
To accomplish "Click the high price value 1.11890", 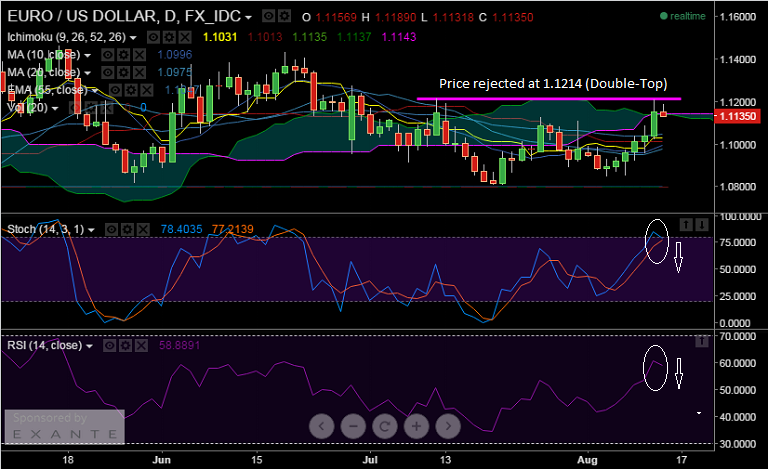I will point(395,18).
